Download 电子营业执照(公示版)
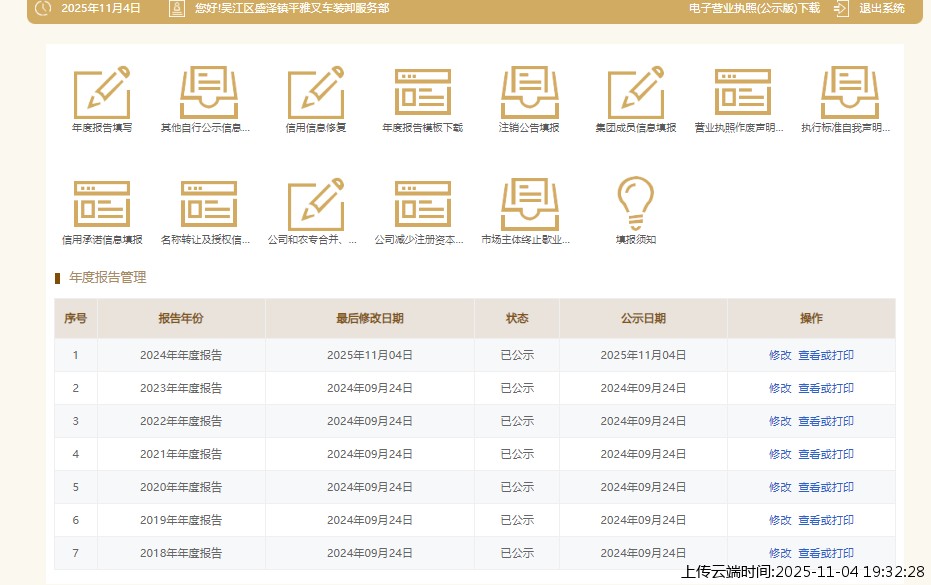Image resolution: width=931 pixels, height=585 pixels. [754, 8]
